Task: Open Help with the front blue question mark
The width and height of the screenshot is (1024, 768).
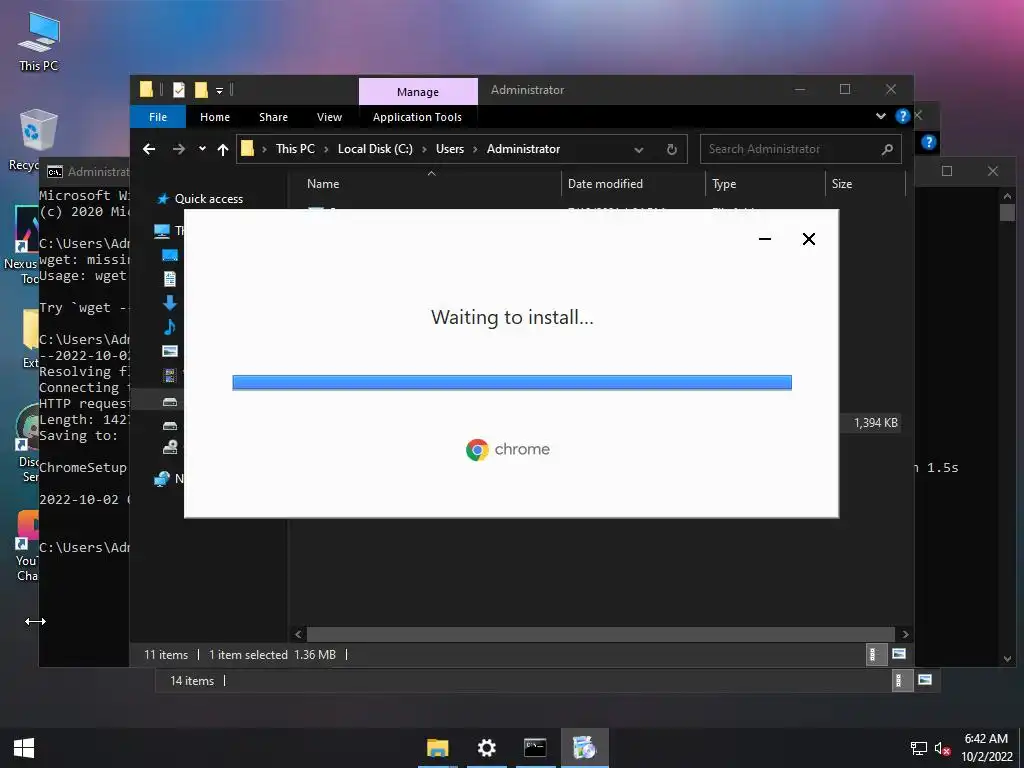Action: 902,116
